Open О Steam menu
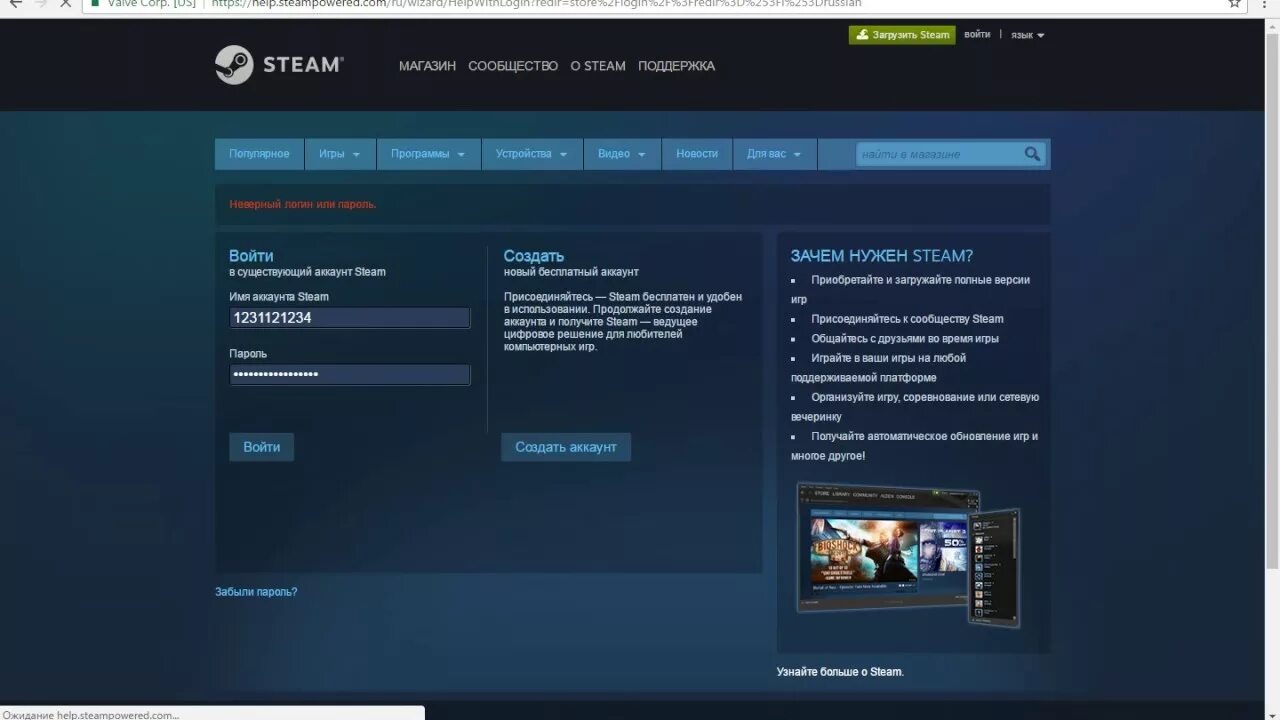This screenshot has width=1280, height=720. [598, 66]
